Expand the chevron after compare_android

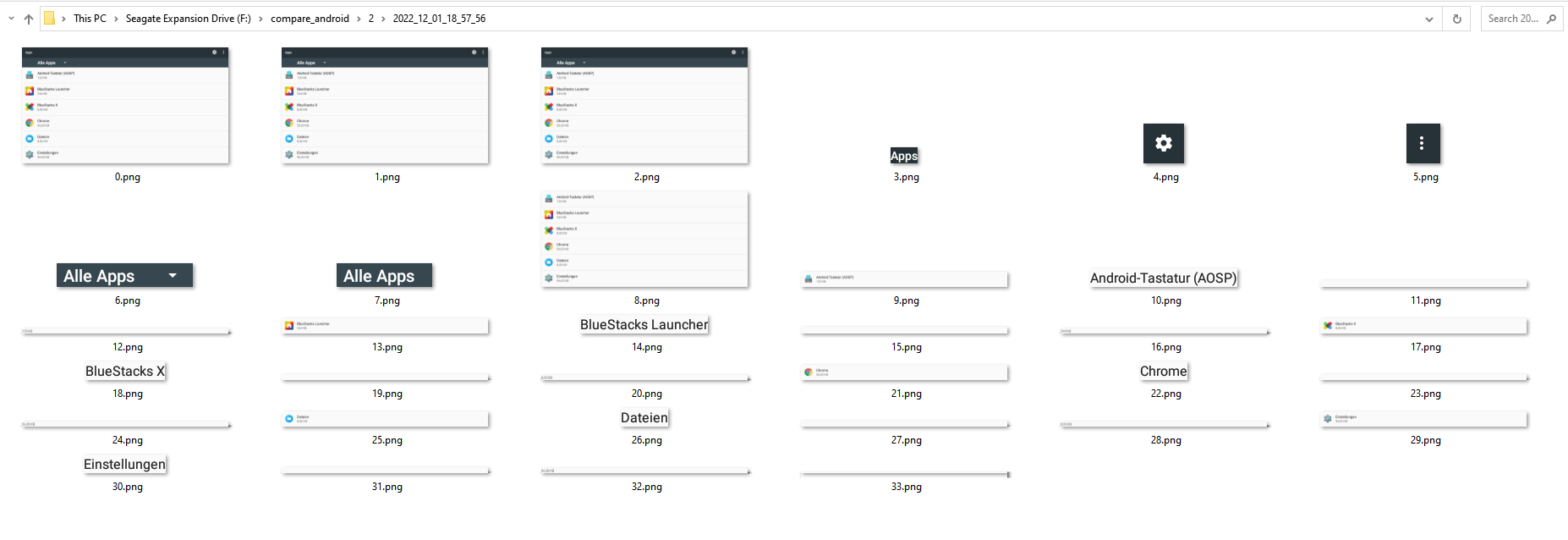359,19
